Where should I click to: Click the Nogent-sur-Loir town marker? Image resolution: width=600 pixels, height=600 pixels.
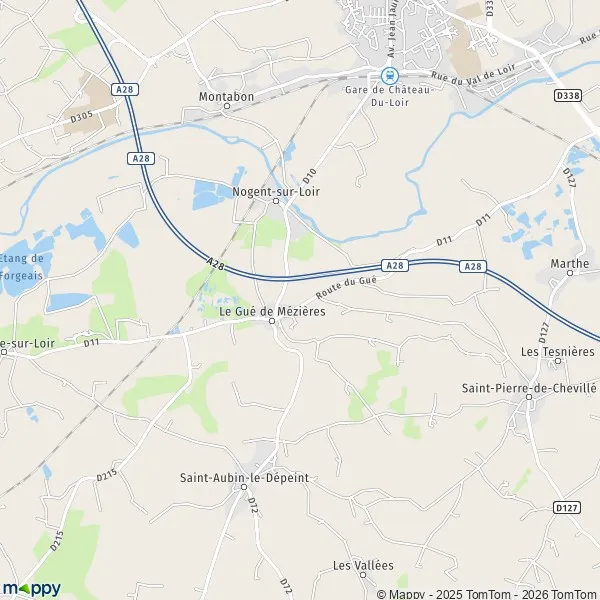click(276, 201)
